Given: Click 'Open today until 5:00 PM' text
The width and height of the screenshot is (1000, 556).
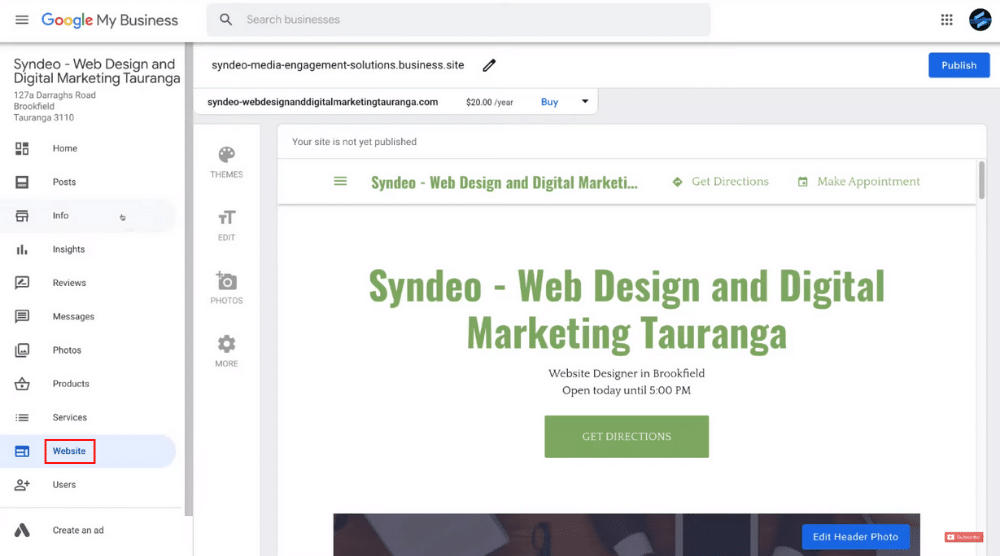Looking at the screenshot, I should pos(626,390).
